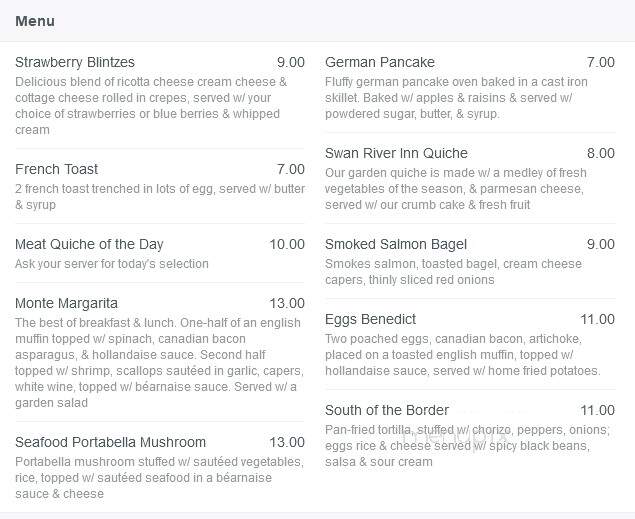This screenshot has width=635, height=519.
Task: Click the Menu heading
Action: 35,21
